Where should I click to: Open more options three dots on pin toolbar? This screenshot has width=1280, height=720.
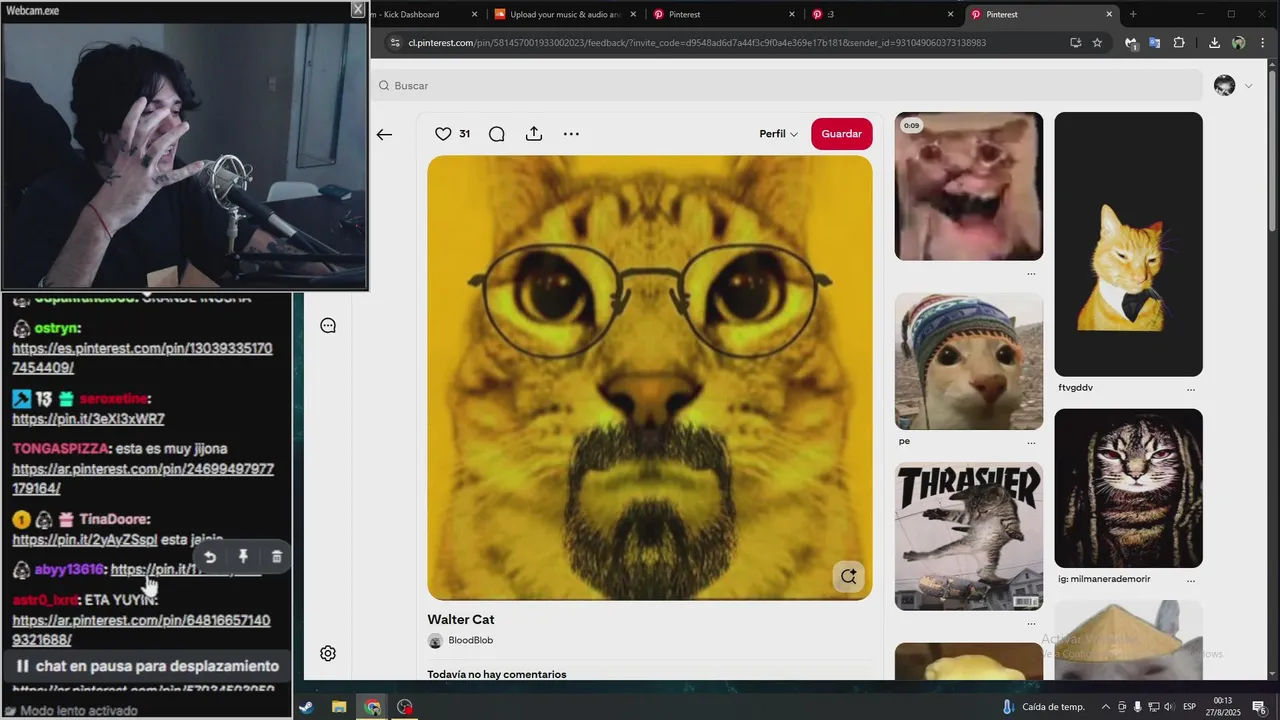(571, 134)
